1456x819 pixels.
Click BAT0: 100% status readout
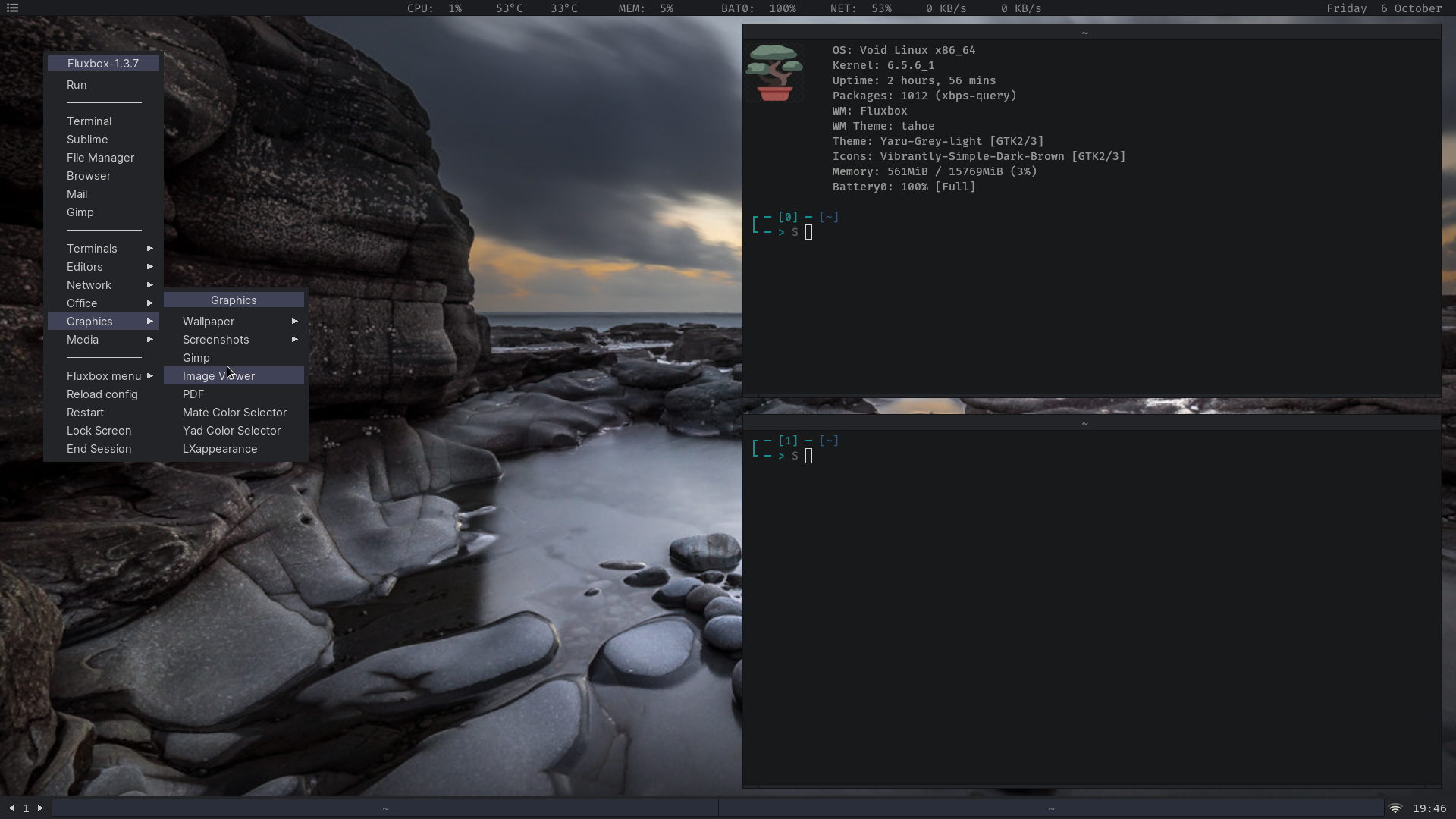tap(758, 8)
